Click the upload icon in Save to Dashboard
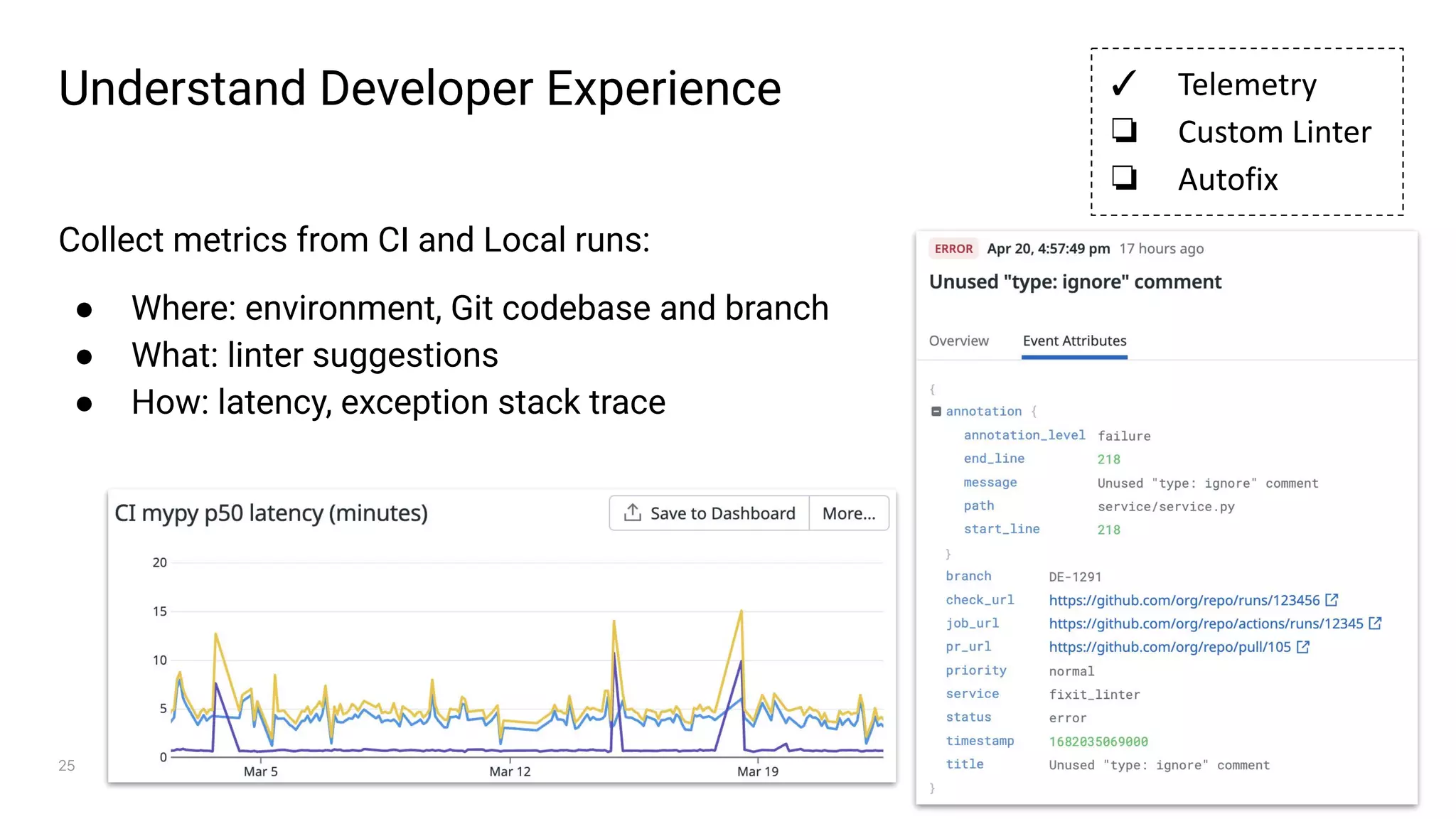 coord(632,513)
